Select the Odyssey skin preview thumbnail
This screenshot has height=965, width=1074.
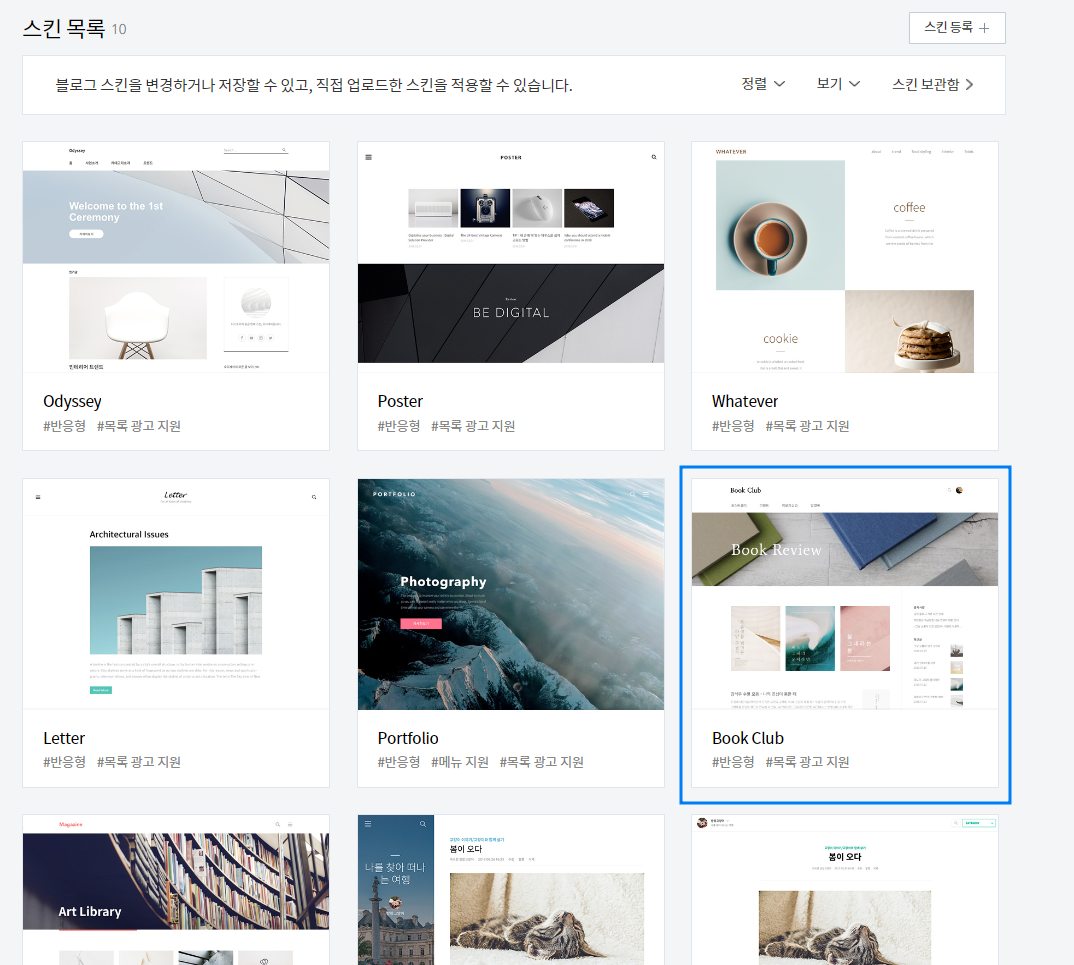pyautogui.click(x=176, y=257)
